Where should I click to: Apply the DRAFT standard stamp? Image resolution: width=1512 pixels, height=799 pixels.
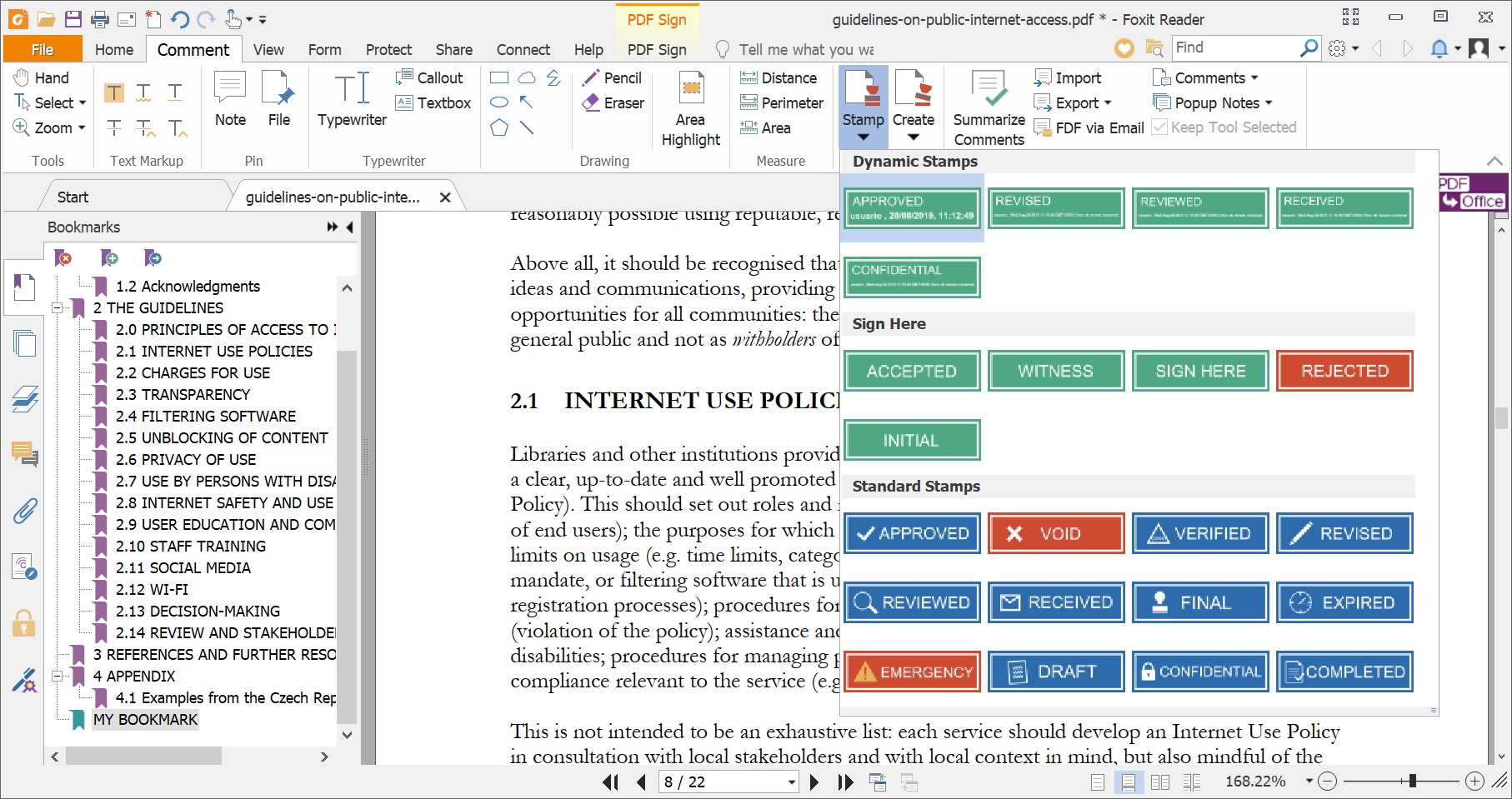pos(1056,672)
